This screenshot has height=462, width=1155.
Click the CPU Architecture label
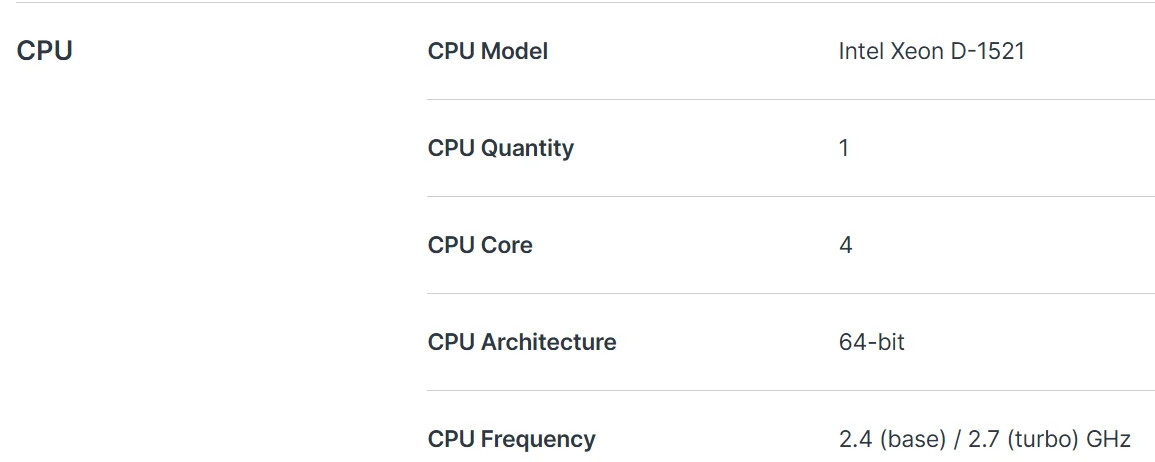[x=522, y=343]
